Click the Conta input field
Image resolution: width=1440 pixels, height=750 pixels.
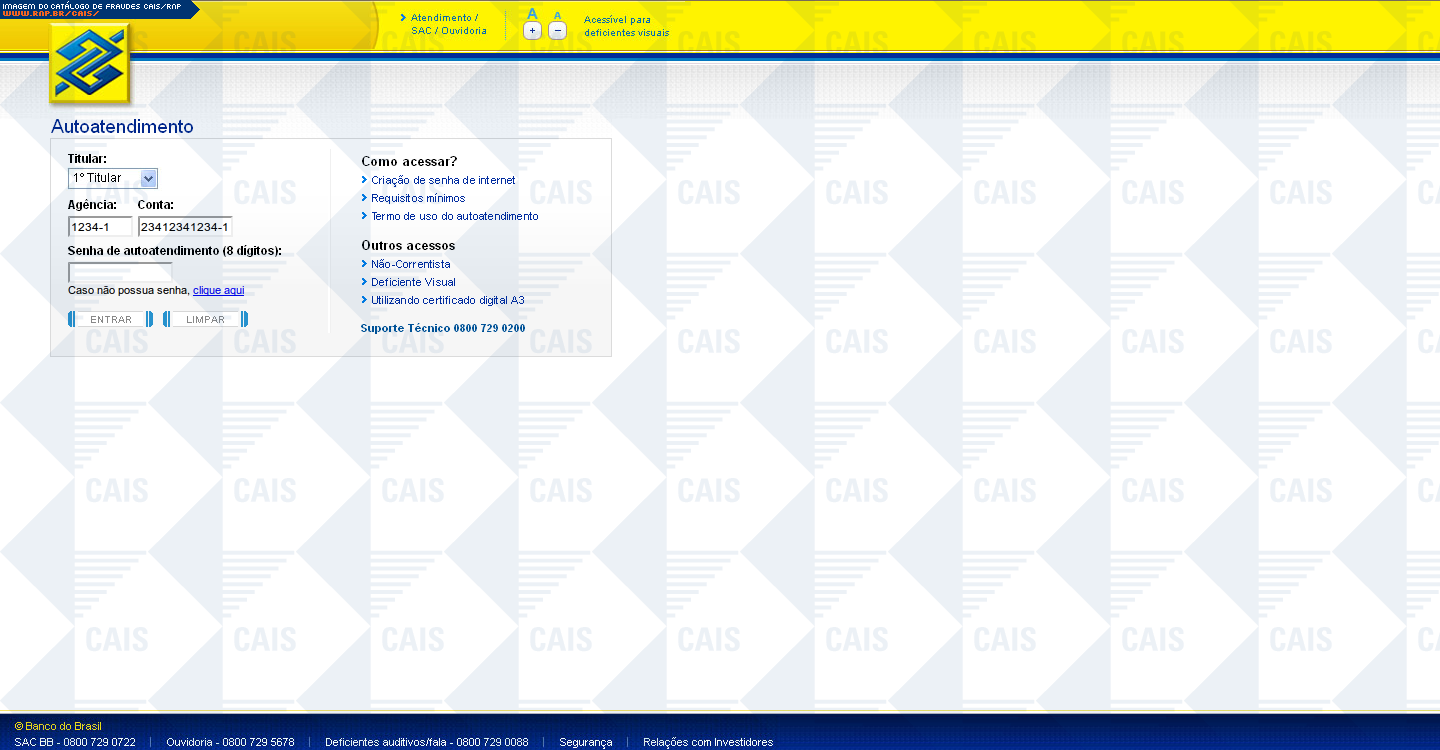point(185,227)
